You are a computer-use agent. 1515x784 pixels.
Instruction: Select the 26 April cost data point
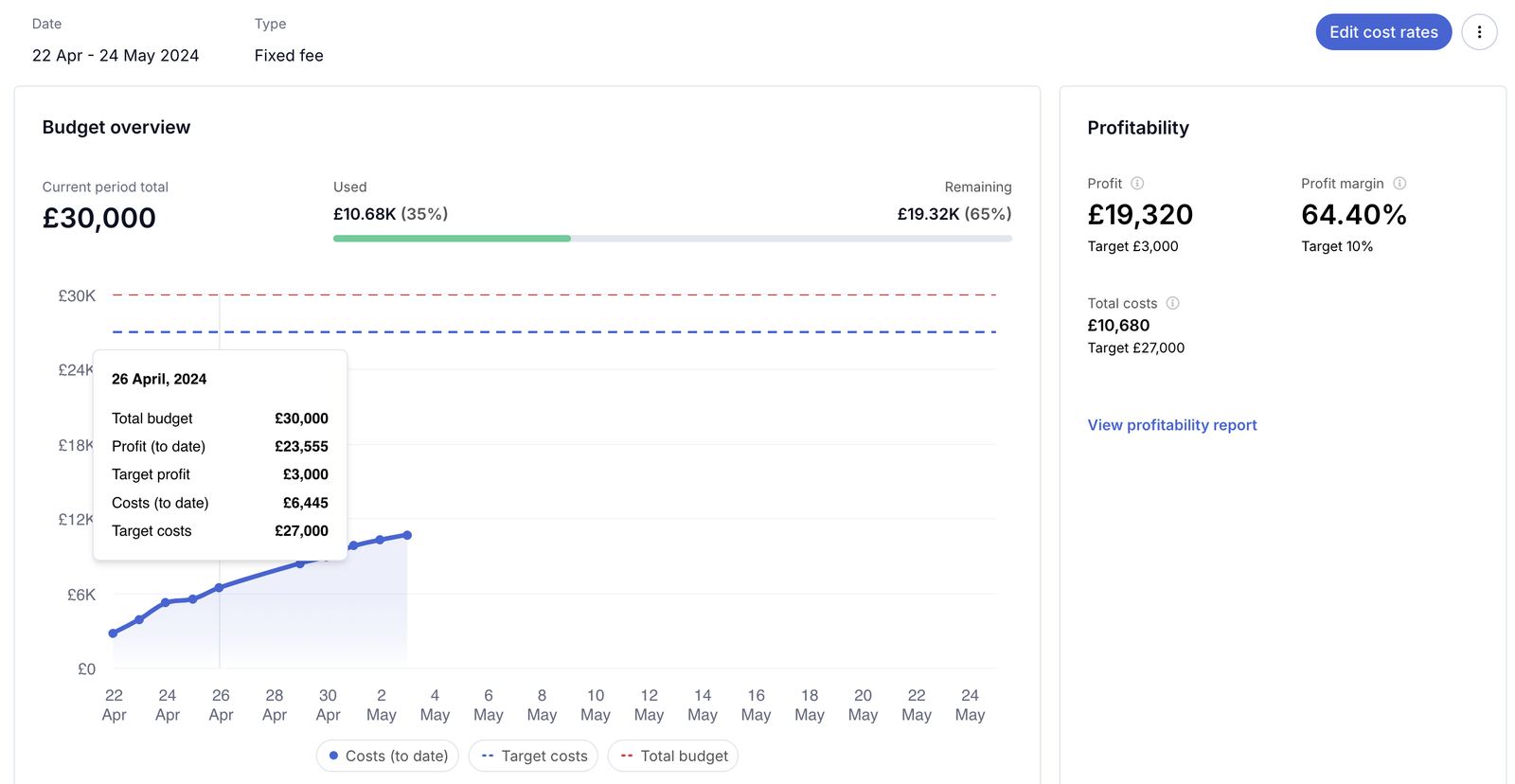[x=220, y=588]
